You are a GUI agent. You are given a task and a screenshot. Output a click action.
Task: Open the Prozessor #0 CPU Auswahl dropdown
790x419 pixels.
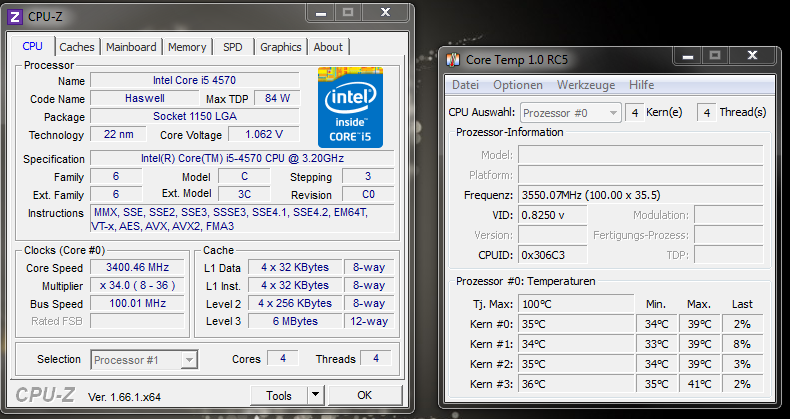pos(570,113)
